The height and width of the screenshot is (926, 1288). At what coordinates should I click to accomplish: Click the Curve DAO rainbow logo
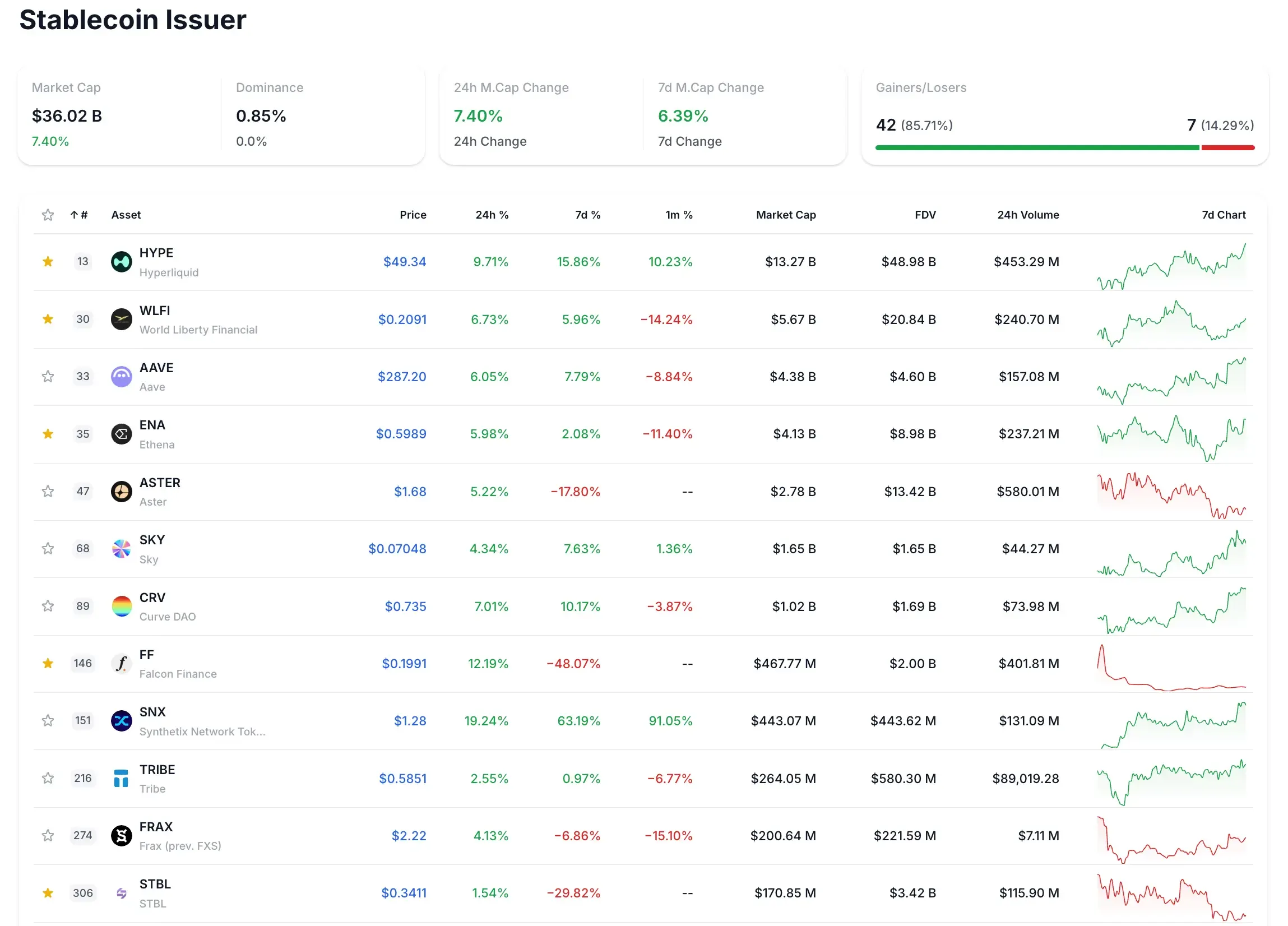pos(121,606)
